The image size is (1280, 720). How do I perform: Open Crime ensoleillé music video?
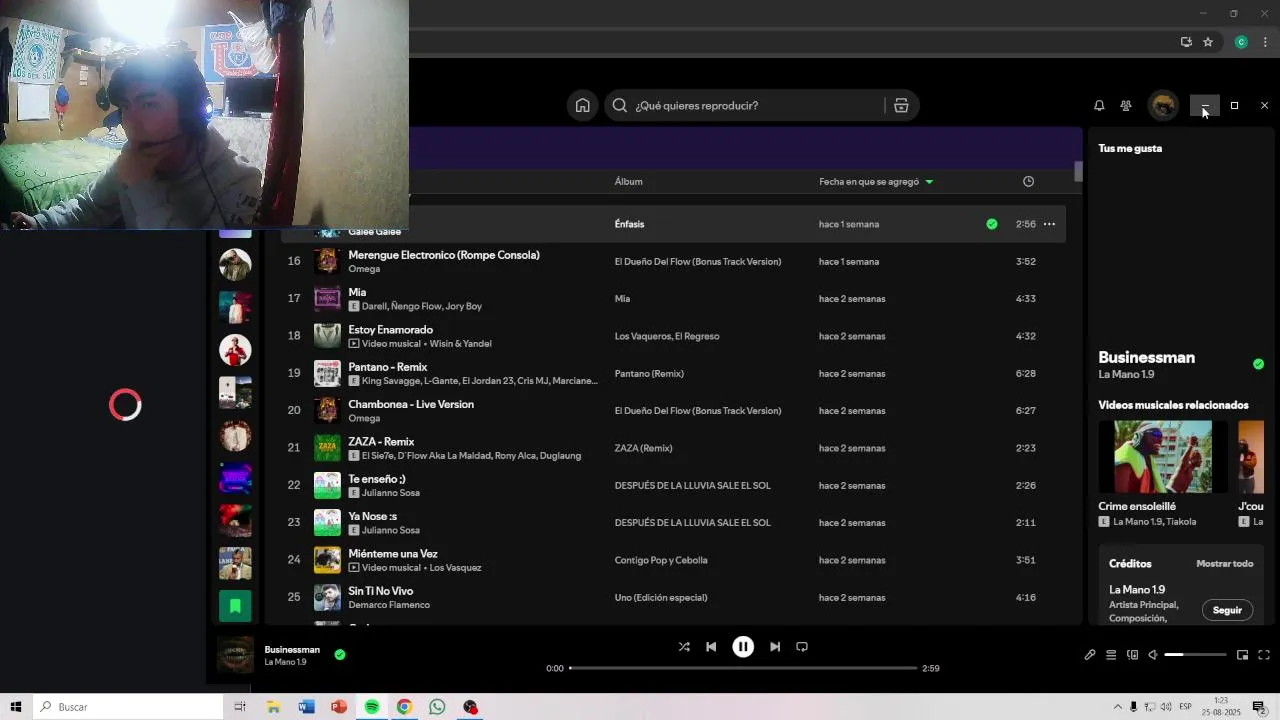tap(1163, 457)
